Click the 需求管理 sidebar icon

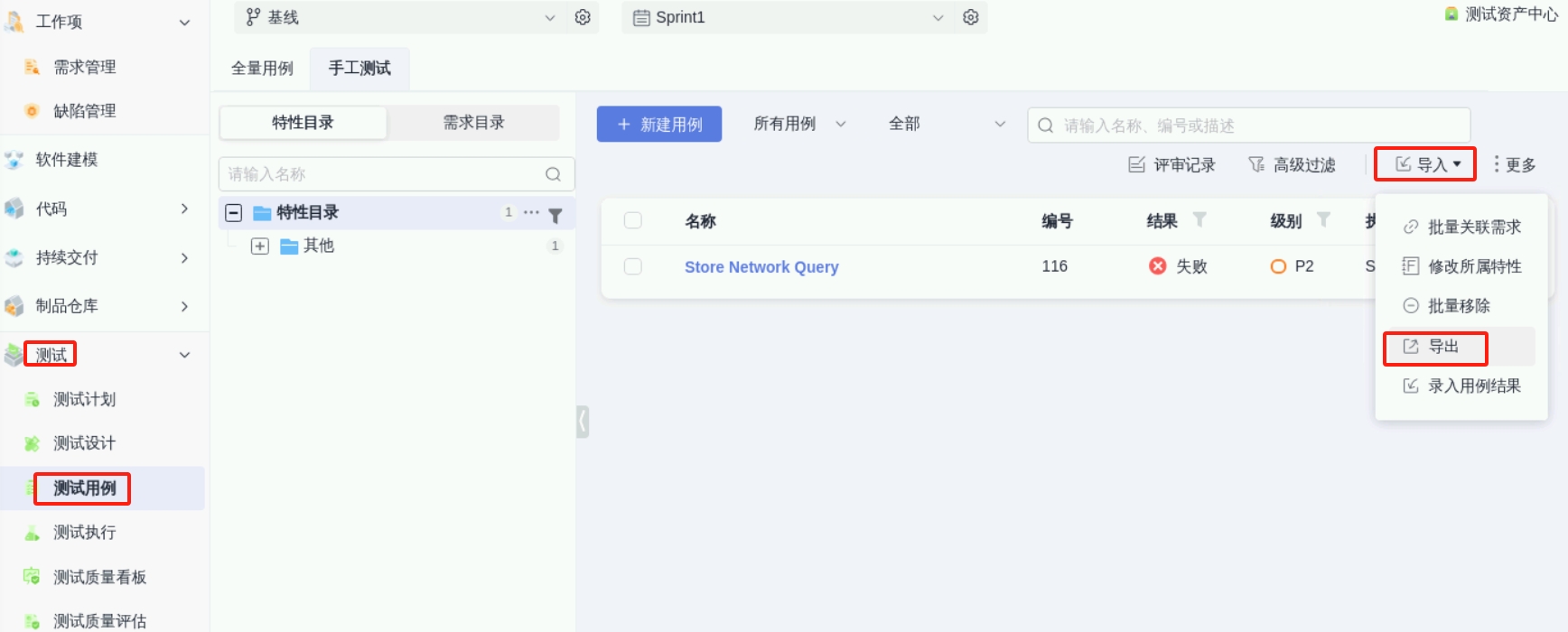pyautogui.click(x=32, y=67)
